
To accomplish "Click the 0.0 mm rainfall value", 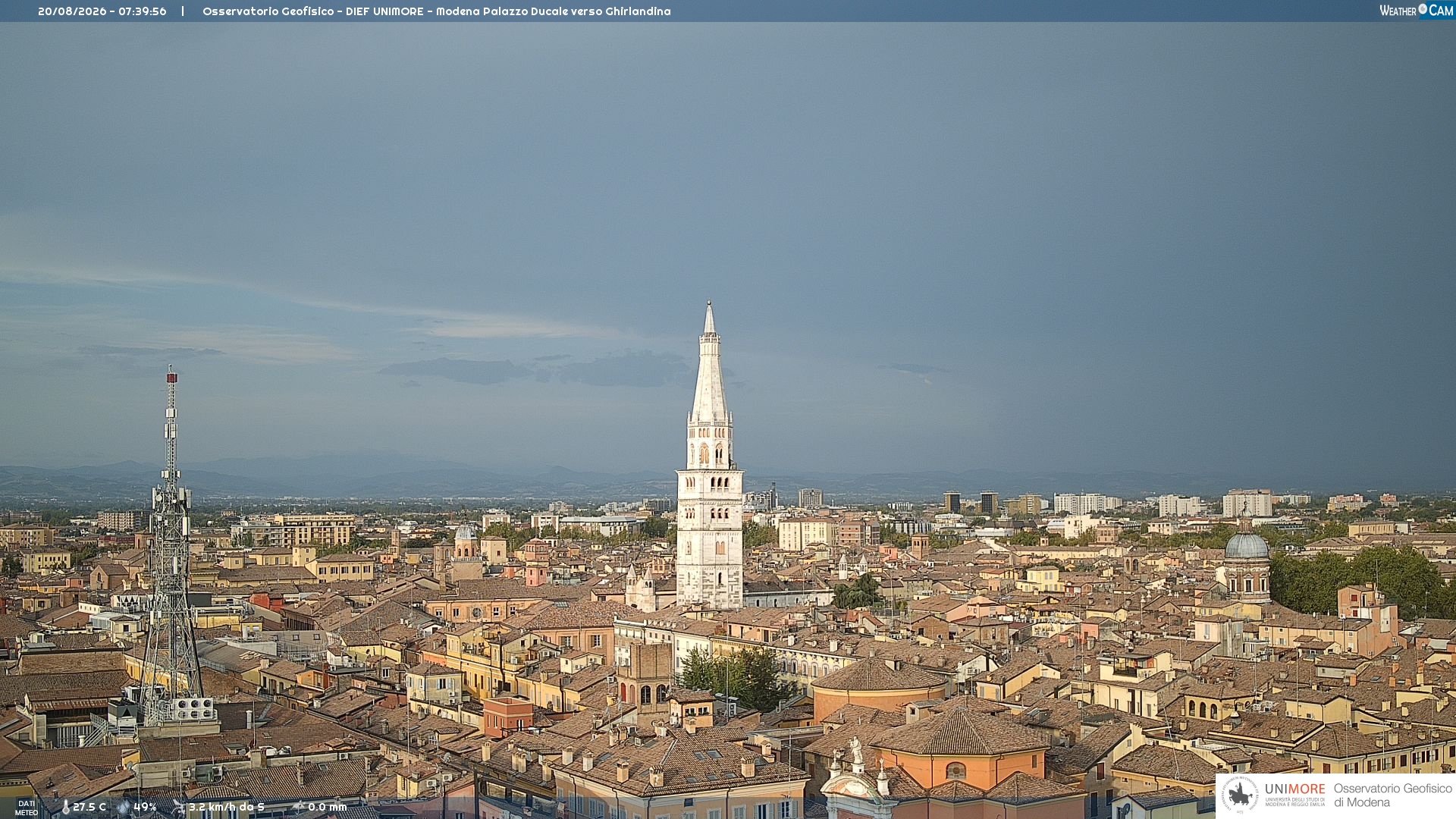I will click(x=328, y=807).
